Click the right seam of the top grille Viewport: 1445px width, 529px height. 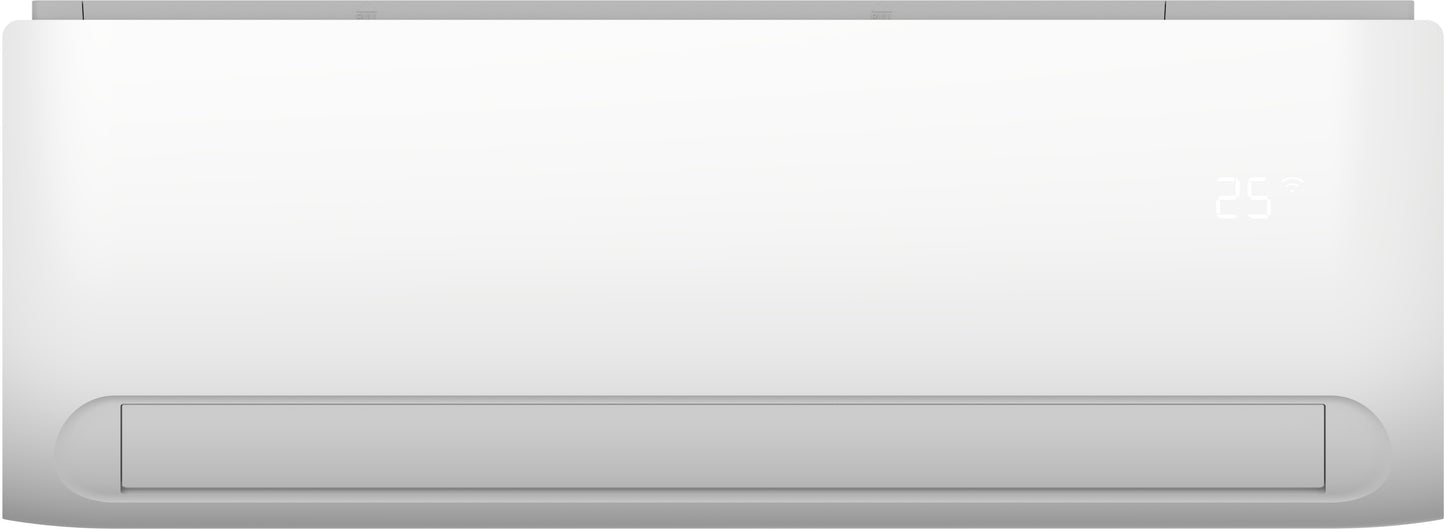pyautogui.click(x=1166, y=10)
